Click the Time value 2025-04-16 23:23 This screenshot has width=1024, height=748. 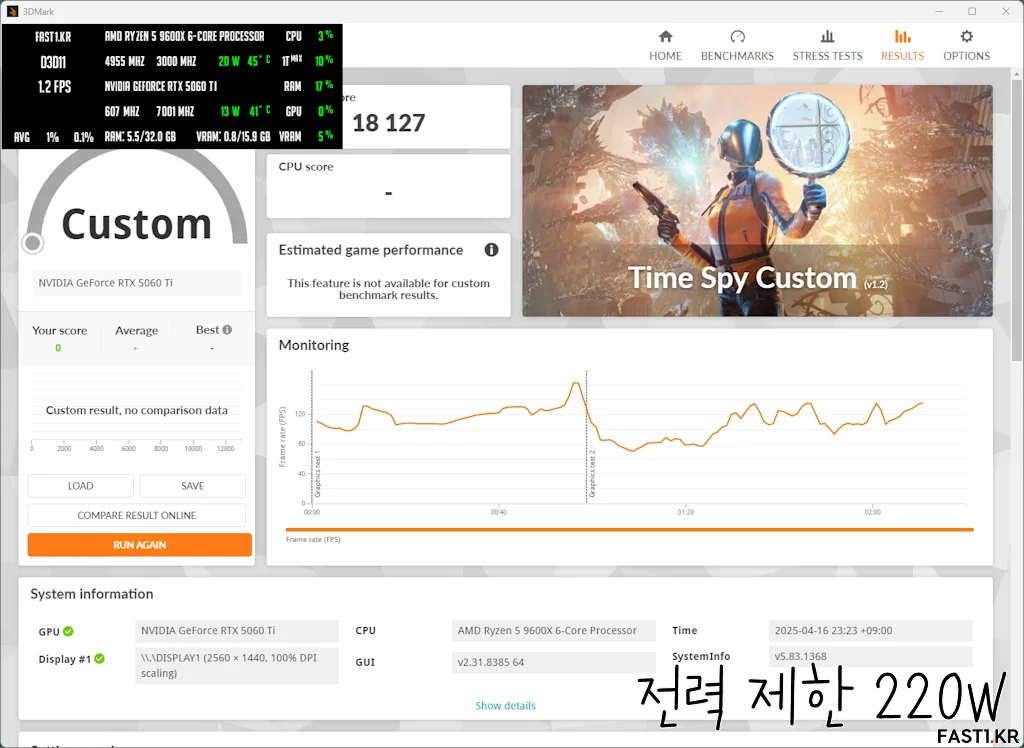pyautogui.click(x=871, y=631)
